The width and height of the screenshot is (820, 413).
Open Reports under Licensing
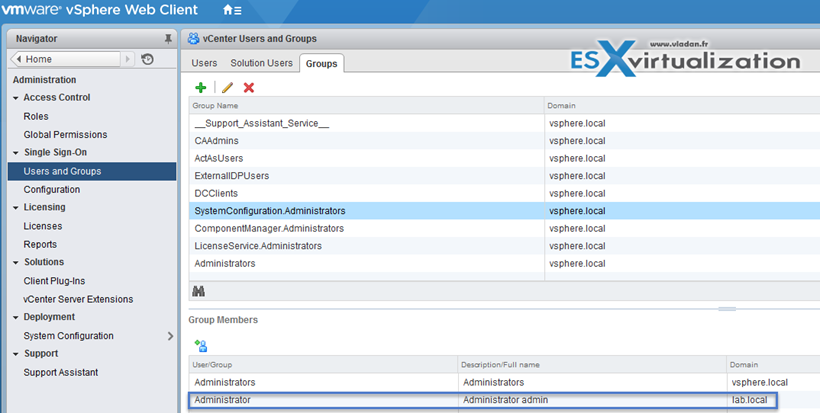pos(40,244)
